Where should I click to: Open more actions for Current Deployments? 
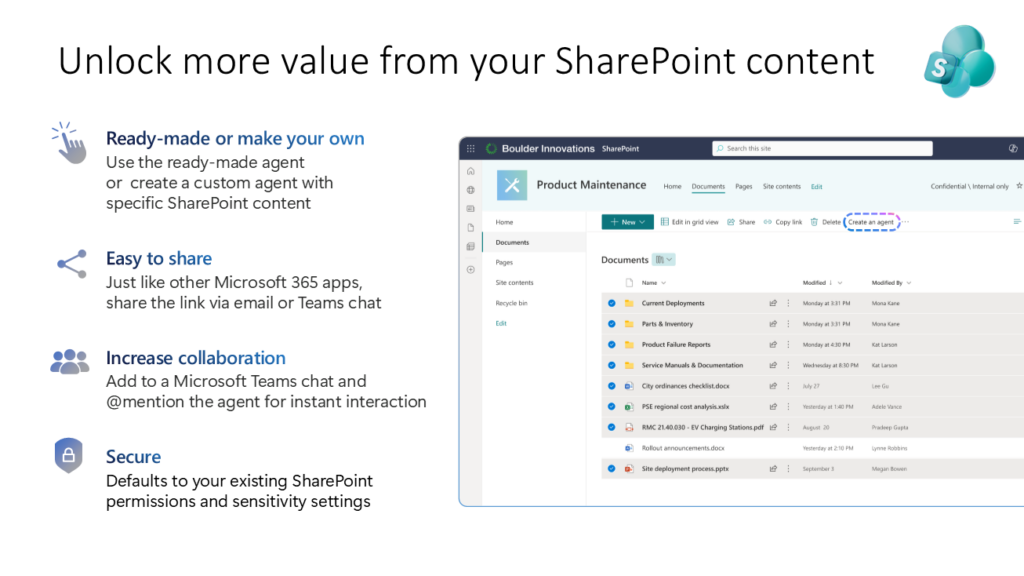point(788,303)
